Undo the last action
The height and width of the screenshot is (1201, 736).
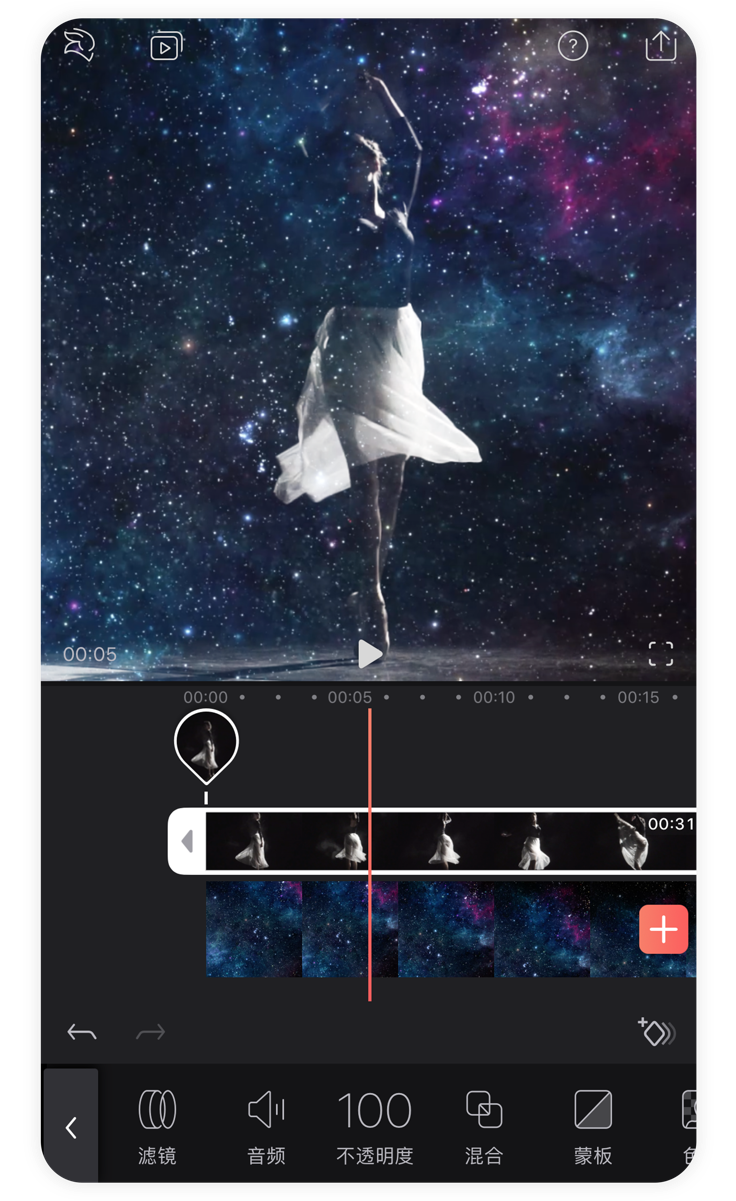click(x=82, y=1032)
